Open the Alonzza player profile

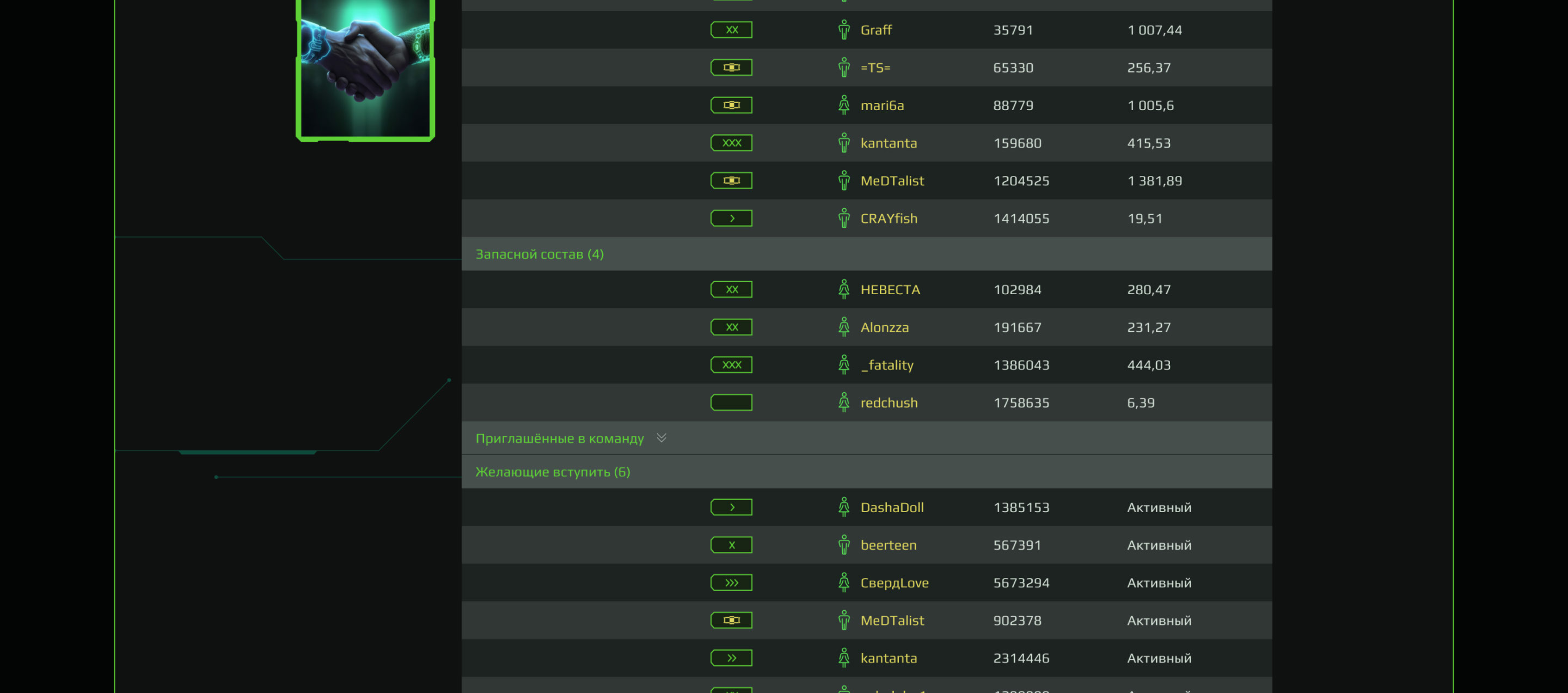click(x=884, y=327)
